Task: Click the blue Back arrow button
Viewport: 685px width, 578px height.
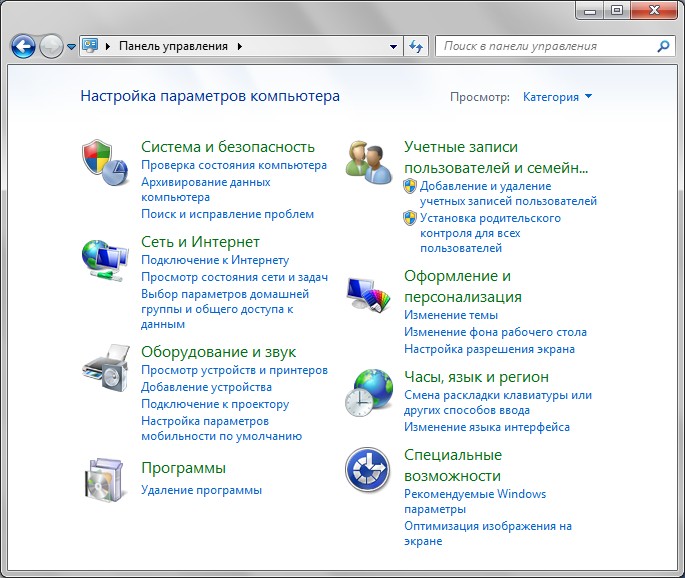Action: click(x=23, y=46)
